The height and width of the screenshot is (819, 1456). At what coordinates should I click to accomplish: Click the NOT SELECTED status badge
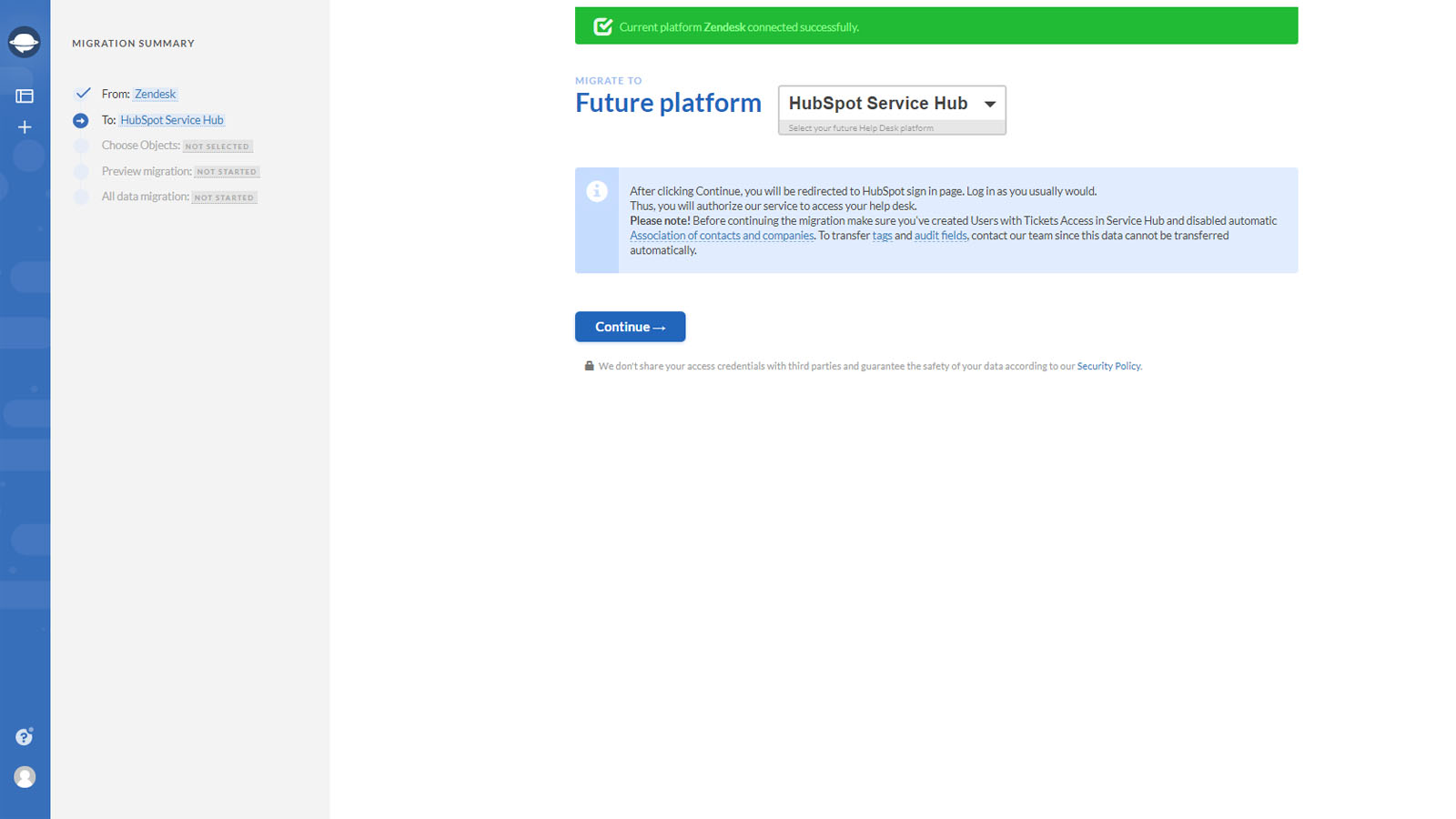coord(217,147)
